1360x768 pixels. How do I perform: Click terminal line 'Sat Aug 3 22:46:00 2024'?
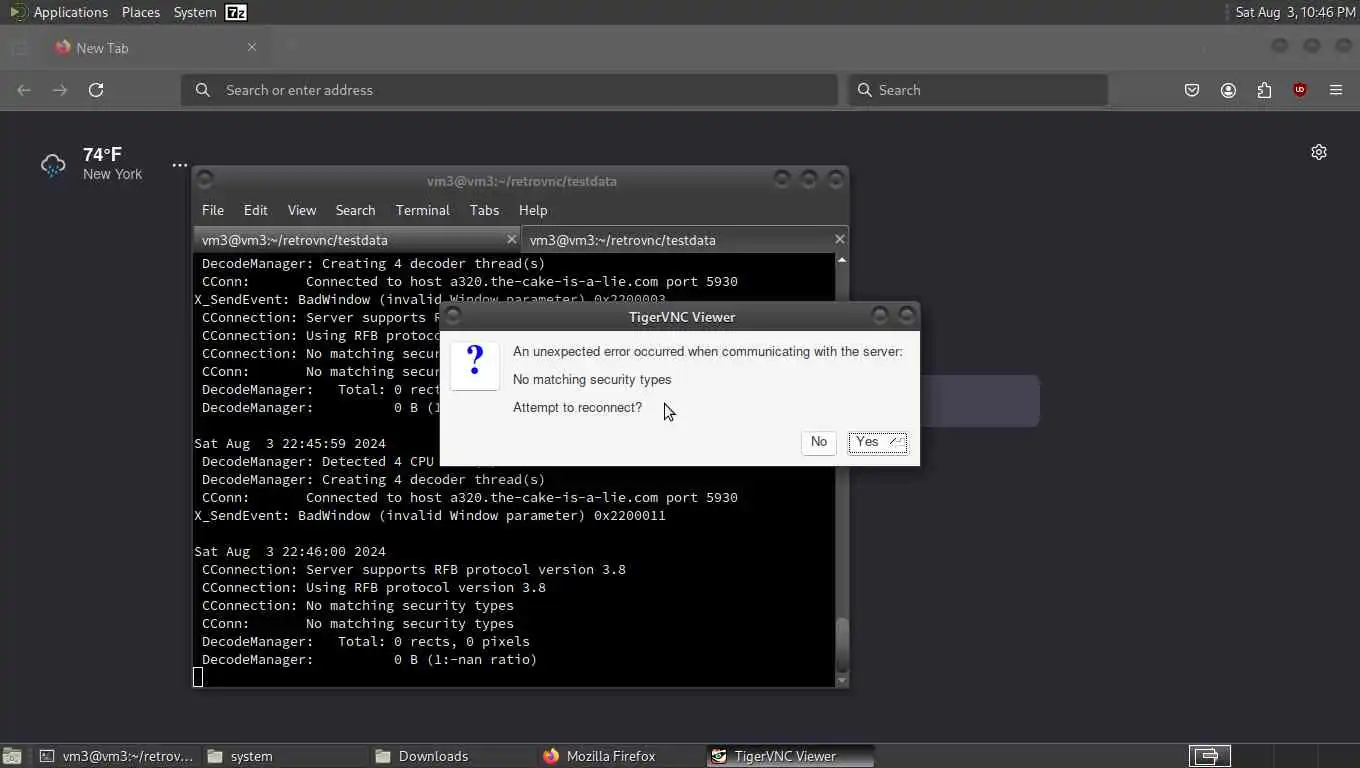click(290, 552)
